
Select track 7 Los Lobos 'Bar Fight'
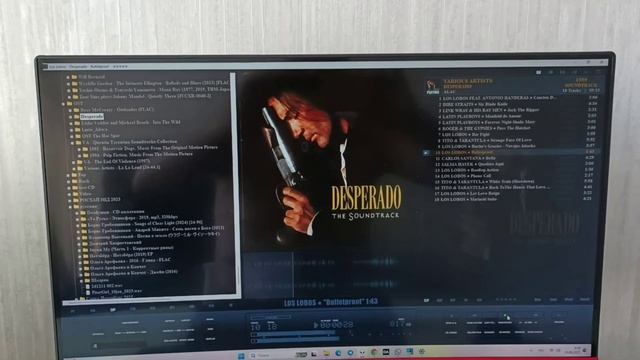517,134
